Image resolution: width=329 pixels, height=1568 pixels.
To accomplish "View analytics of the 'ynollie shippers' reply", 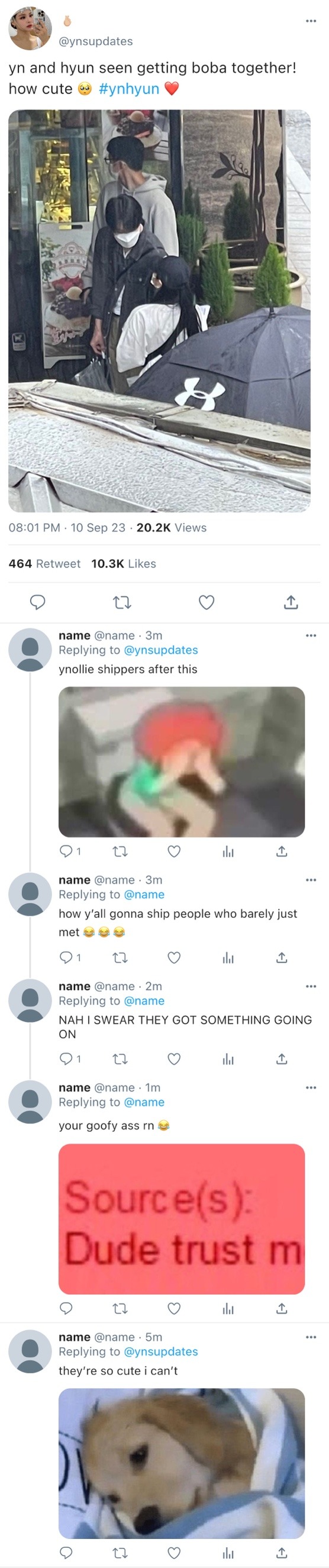I will point(228,851).
